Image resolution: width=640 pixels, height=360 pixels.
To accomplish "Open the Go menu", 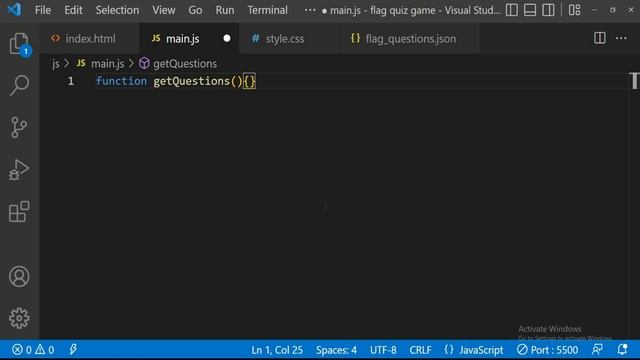I will (x=195, y=10).
